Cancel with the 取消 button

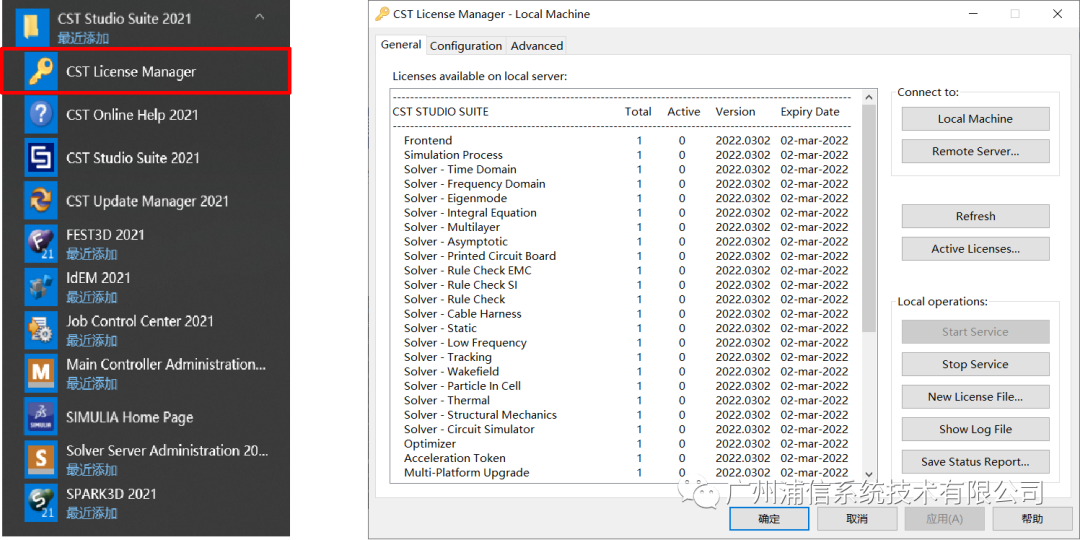857,519
